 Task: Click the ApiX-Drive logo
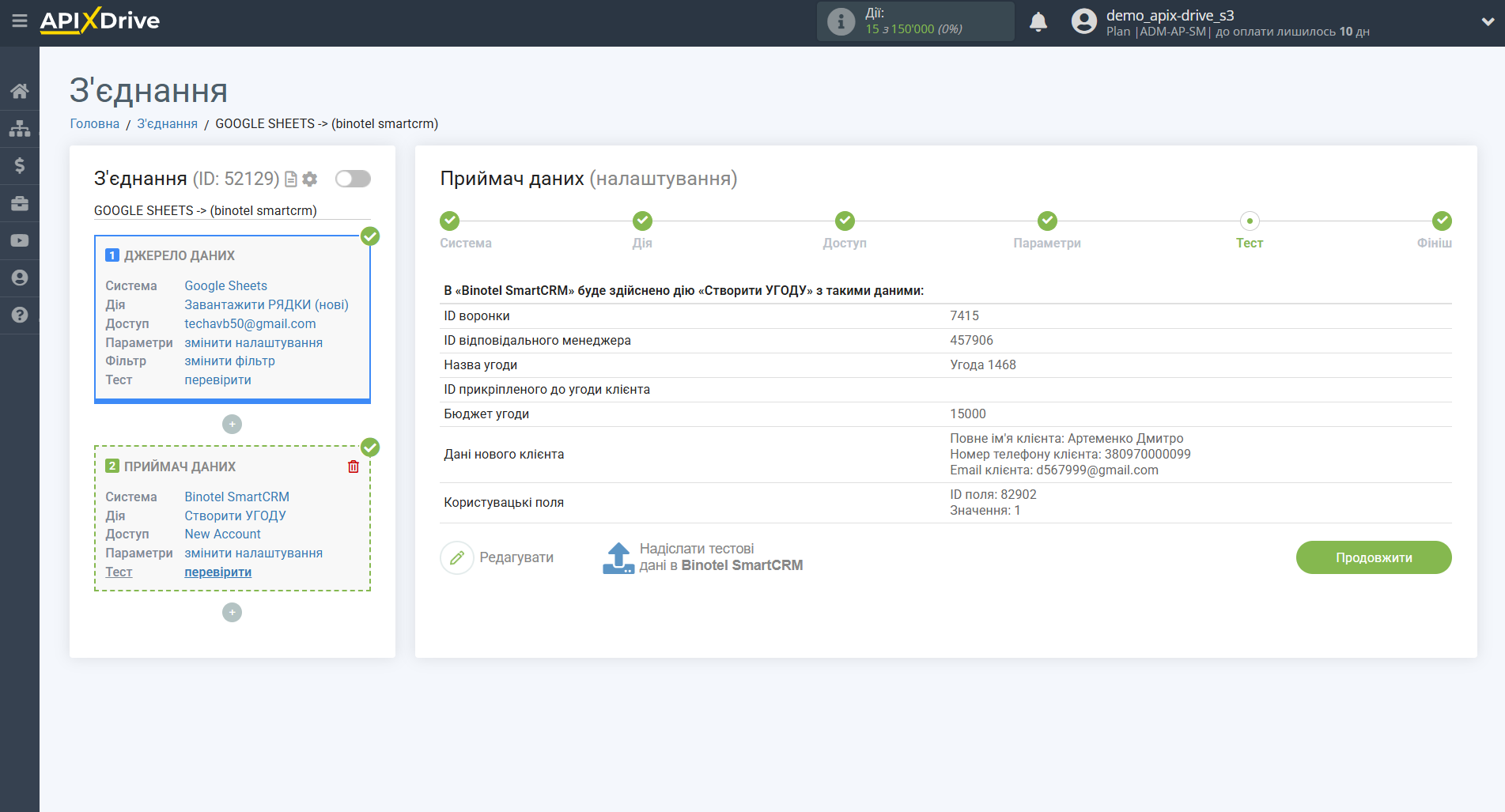[x=100, y=21]
